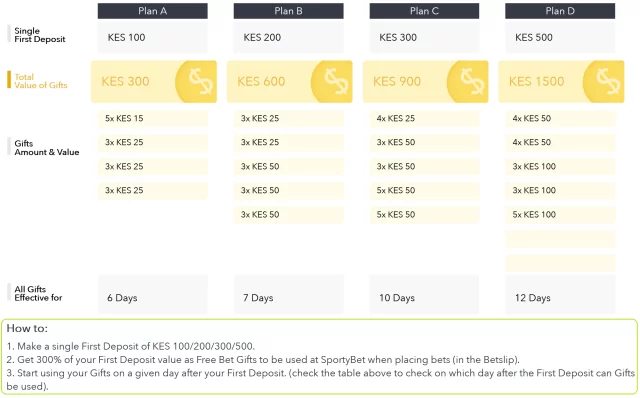Click the KES 900 total value banner text
The width and height of the screenshot is (640, 398).
pyautogui.click(x=397, y=82)
